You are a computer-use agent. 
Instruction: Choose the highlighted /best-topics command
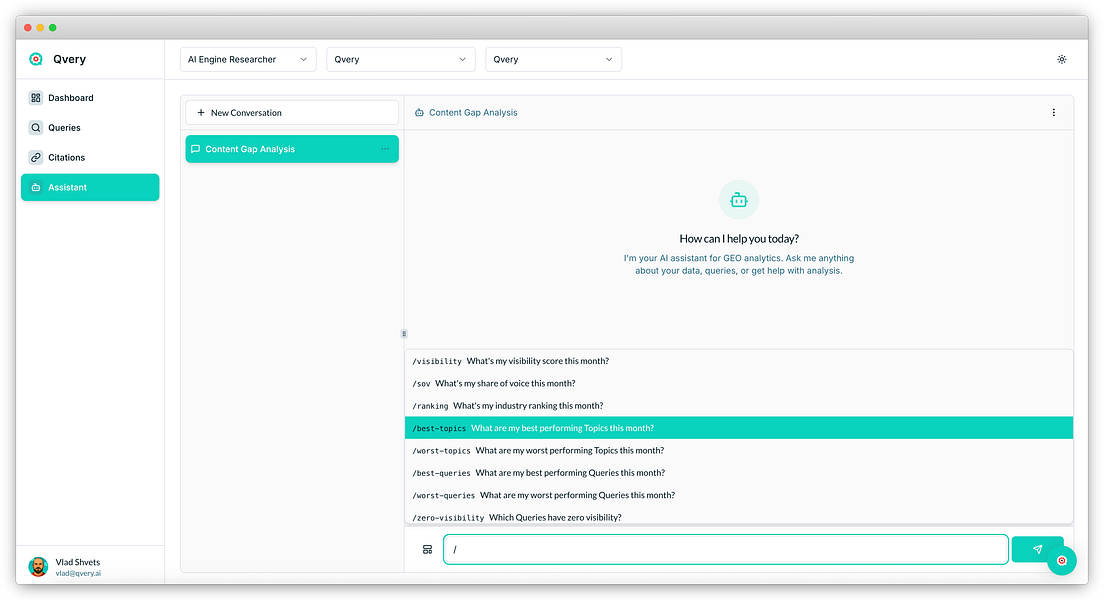pos(739,428)
